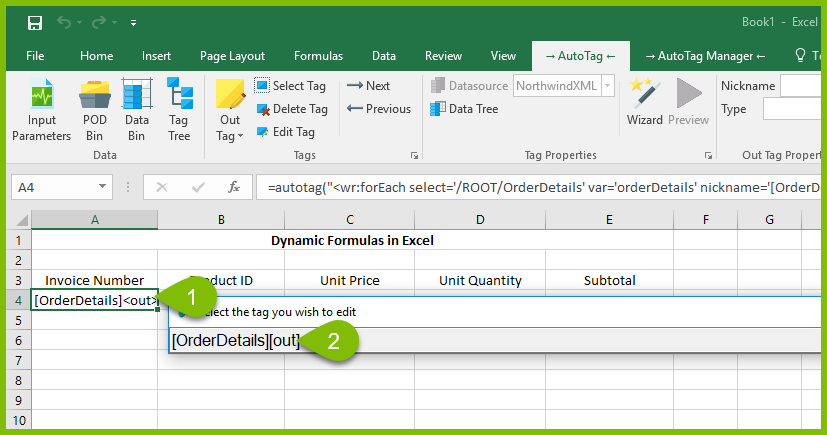This screenshot has width=827, height=435.
Task: Launch the tag Wizard
Action: (x=644, y=102)
